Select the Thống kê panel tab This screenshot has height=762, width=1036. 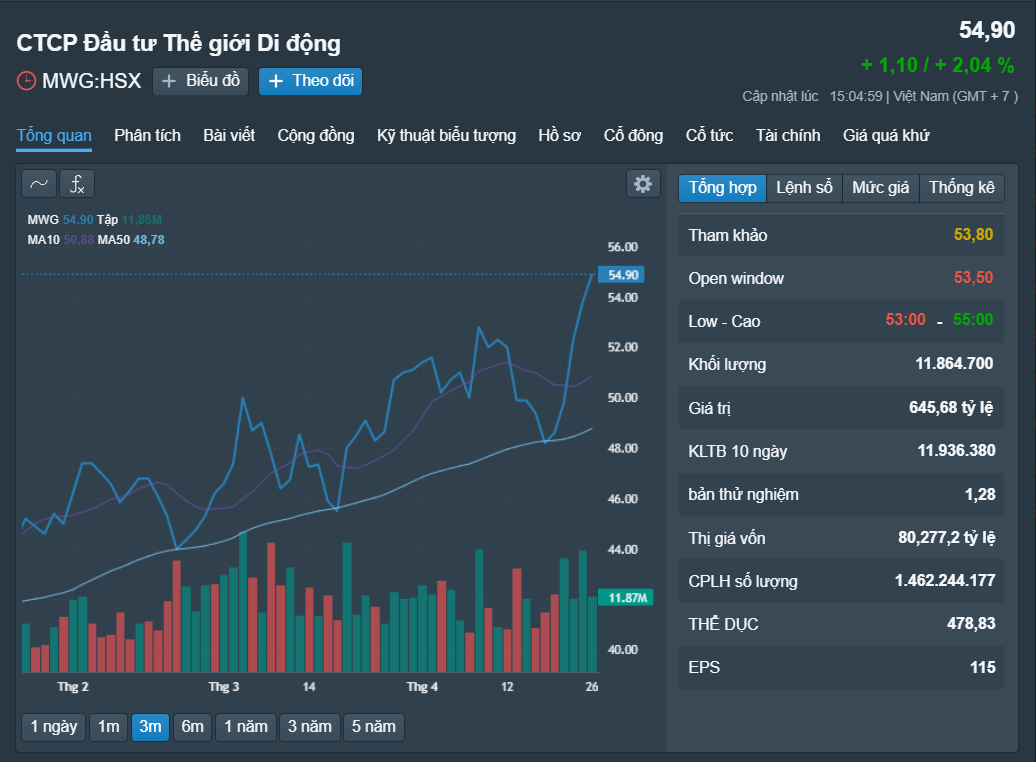[x=961, y=188]
